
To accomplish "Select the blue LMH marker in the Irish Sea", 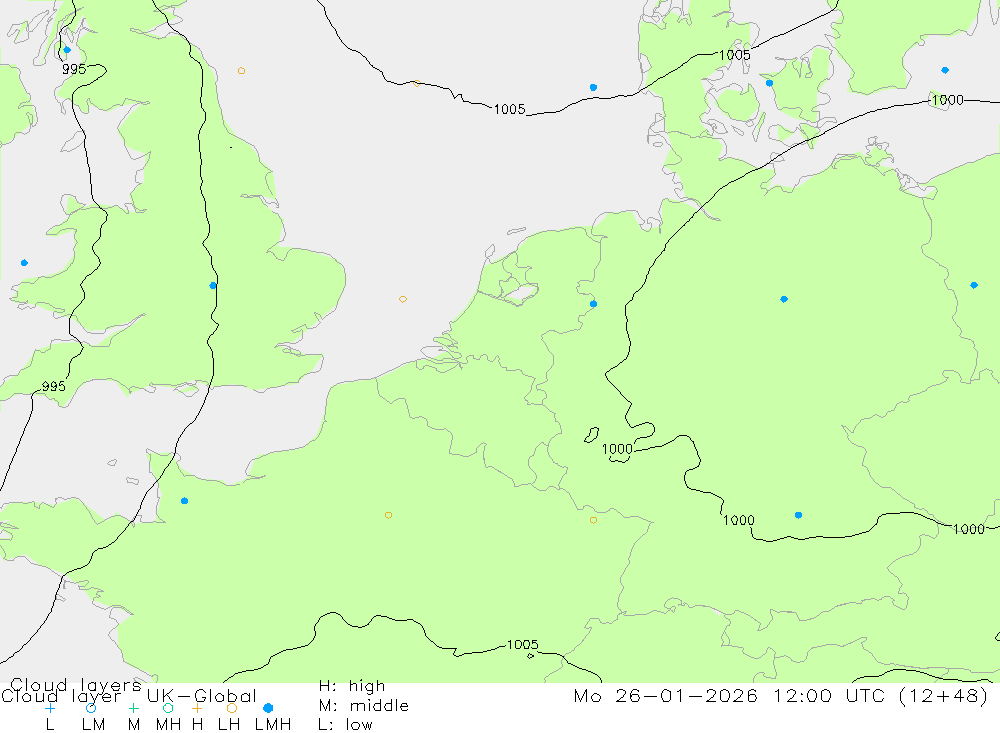I will click(x=24, y=263).
